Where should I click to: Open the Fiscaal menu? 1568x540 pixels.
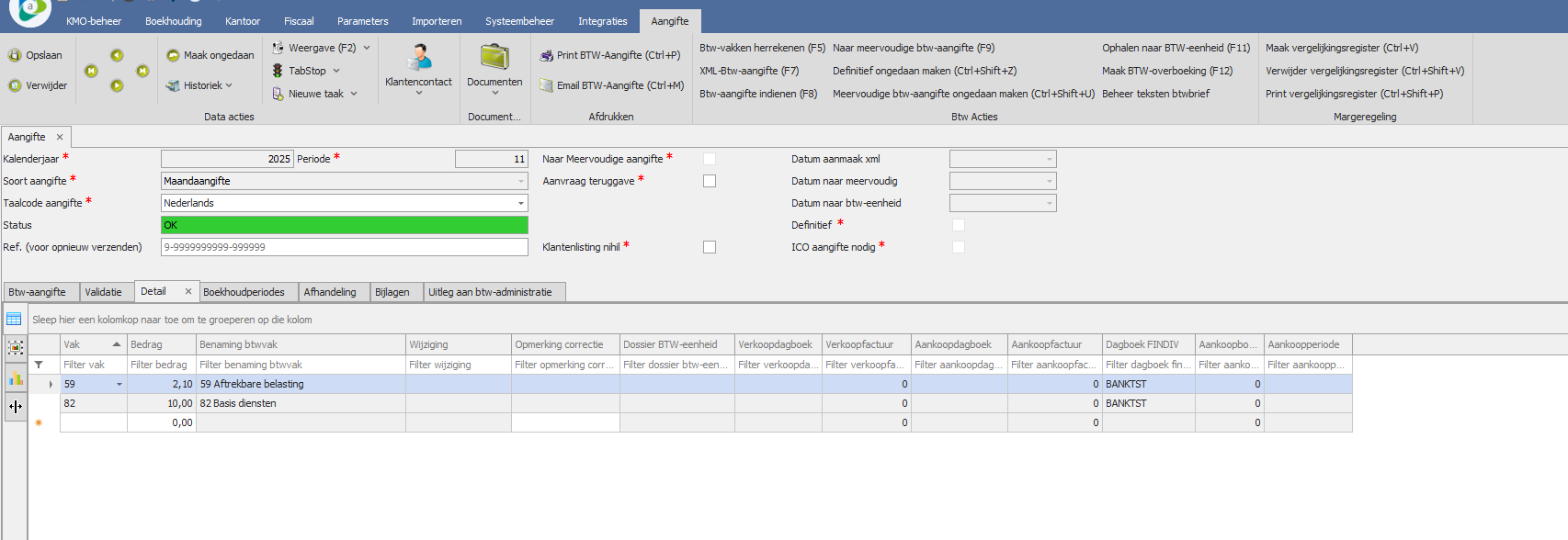pyautogui.click(x=299, y=21)
